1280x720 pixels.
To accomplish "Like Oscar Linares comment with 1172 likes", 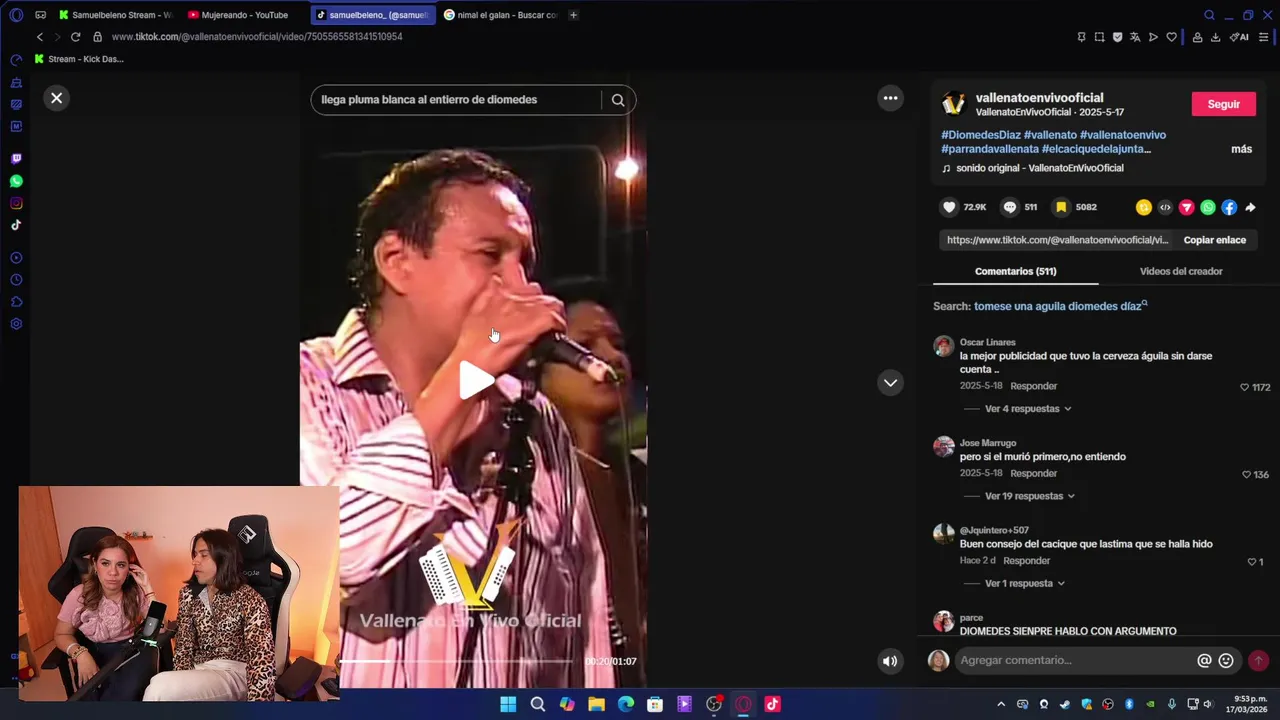I will click(1244, 387).
